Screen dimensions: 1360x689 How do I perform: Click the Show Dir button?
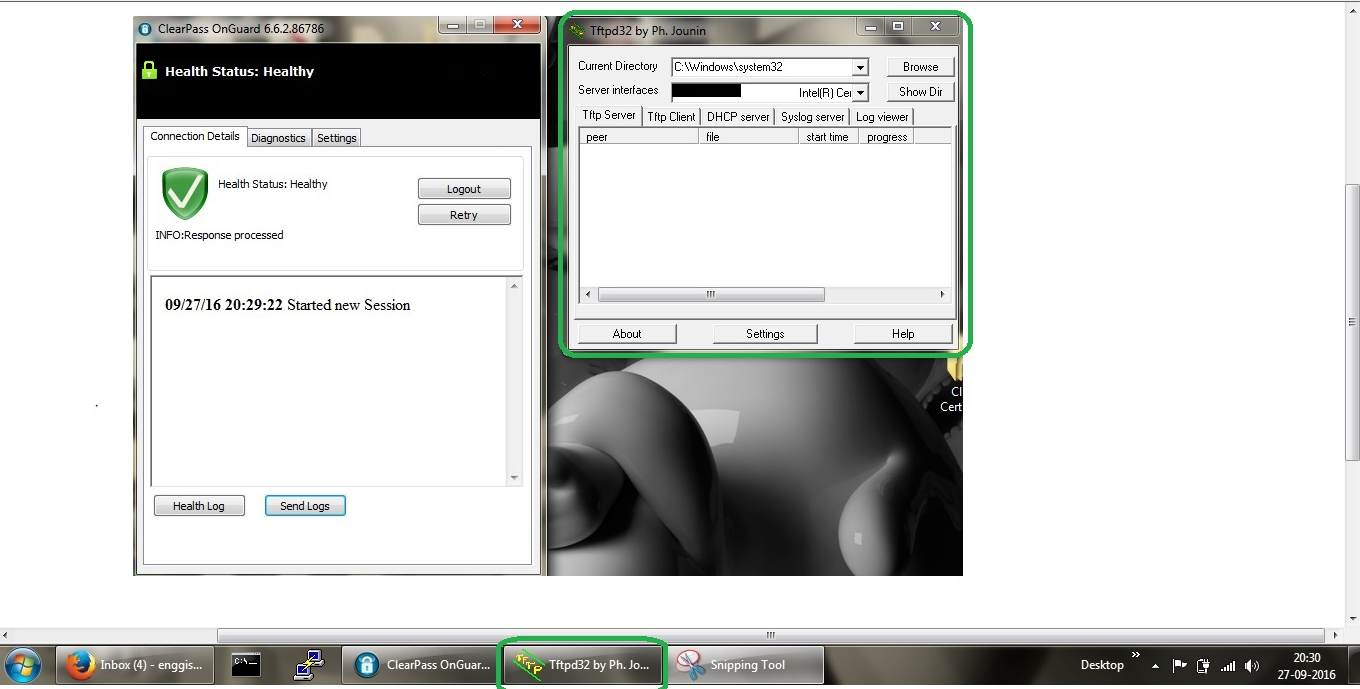(x=921, y=92)
